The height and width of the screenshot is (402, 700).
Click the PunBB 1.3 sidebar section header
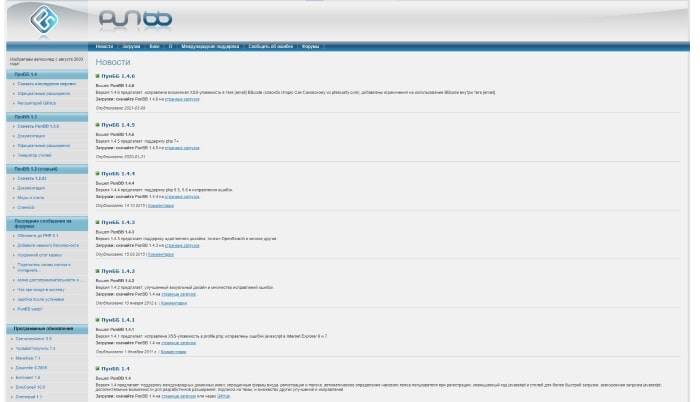[x=47, y=117]
